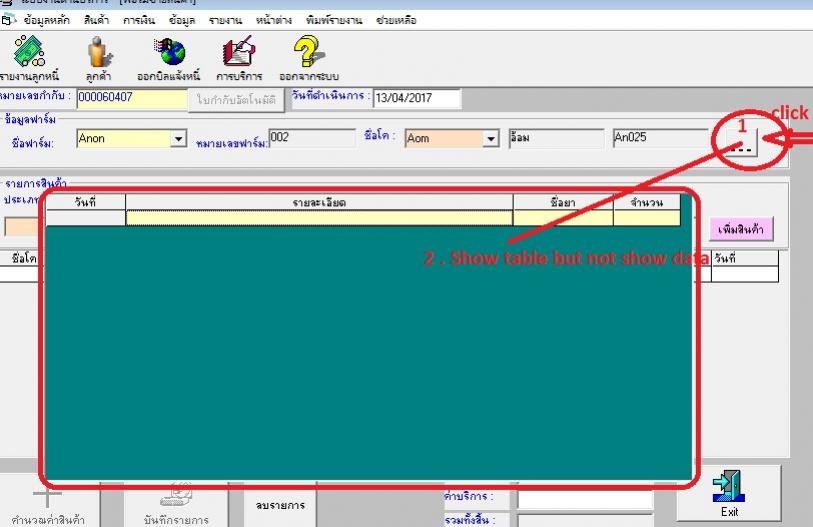Open the หน้าต่าง menu

click(x=274, y=20)
